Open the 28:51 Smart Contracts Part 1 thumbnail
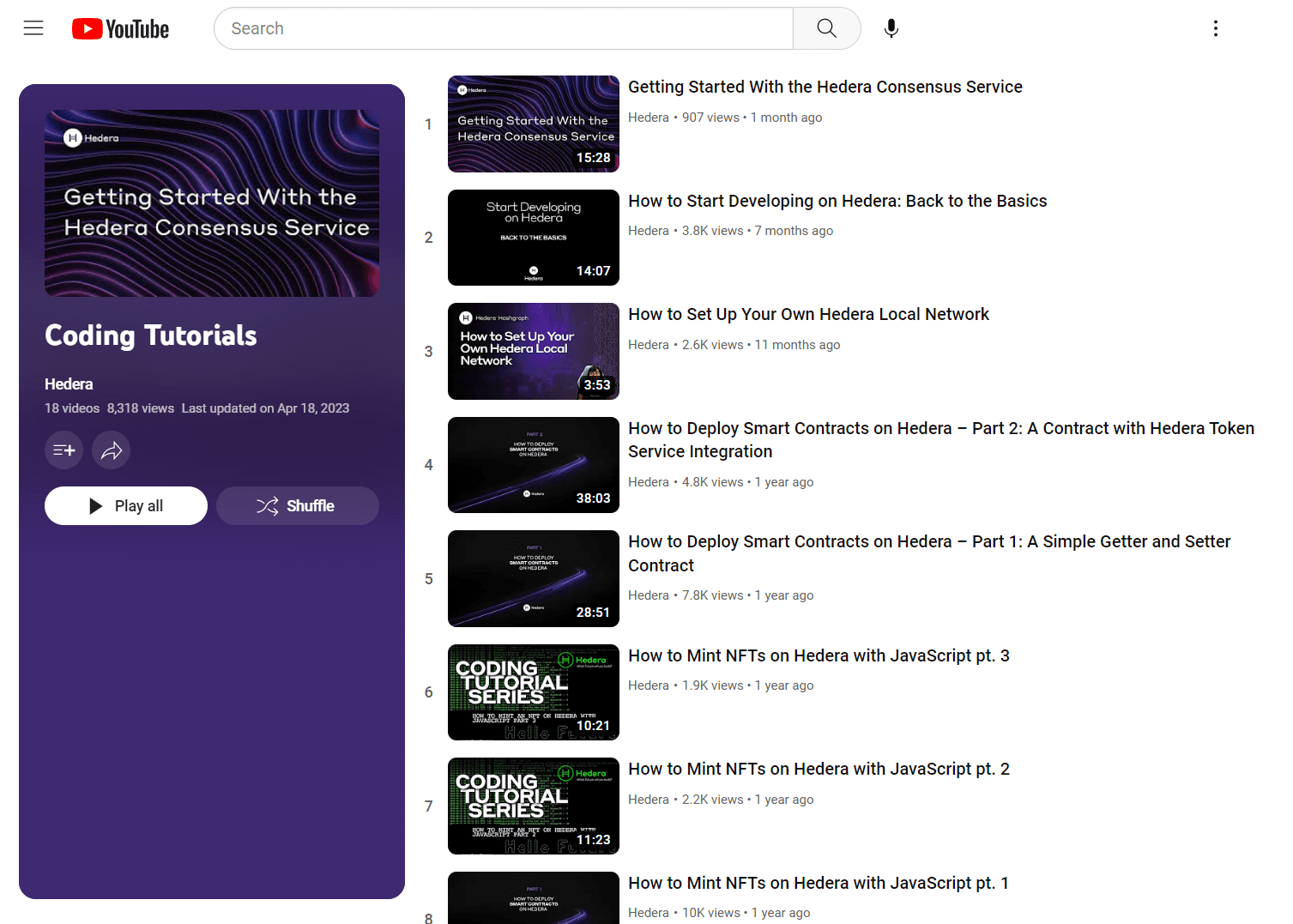1293x924 pixels. (x=533, y=579)
